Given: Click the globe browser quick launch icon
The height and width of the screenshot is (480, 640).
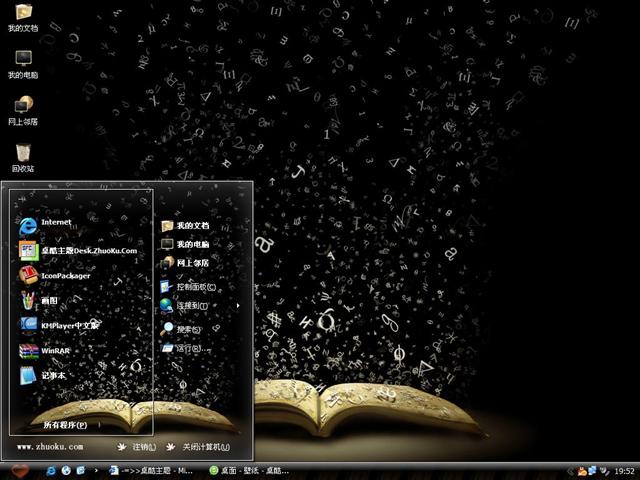Looking at the screenshot, I should [x=66, y=470].
